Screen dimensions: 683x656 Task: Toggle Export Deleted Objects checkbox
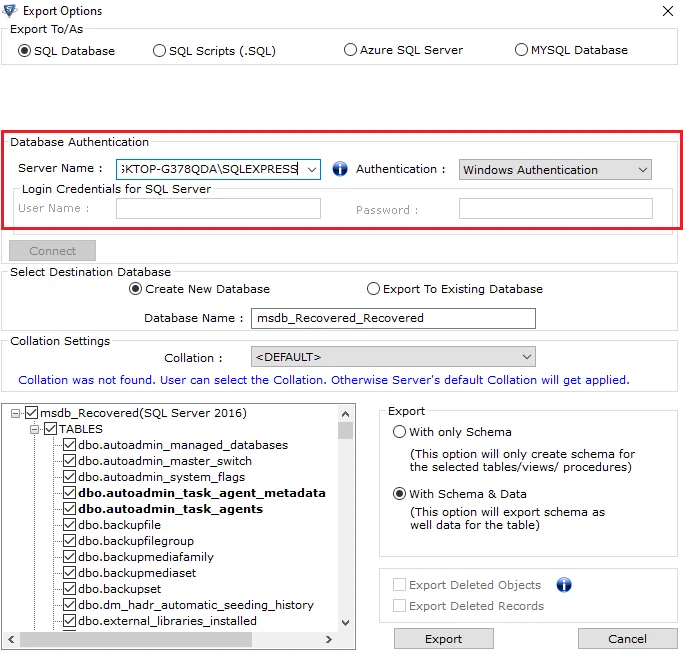click(x=399, y=584)
